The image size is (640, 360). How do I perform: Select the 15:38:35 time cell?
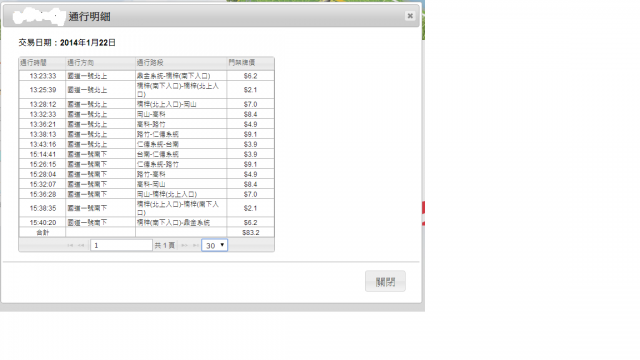(42, 208)
